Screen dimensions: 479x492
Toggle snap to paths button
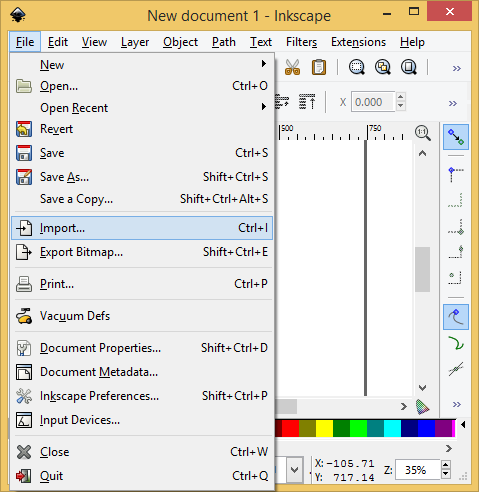point(456,343)
